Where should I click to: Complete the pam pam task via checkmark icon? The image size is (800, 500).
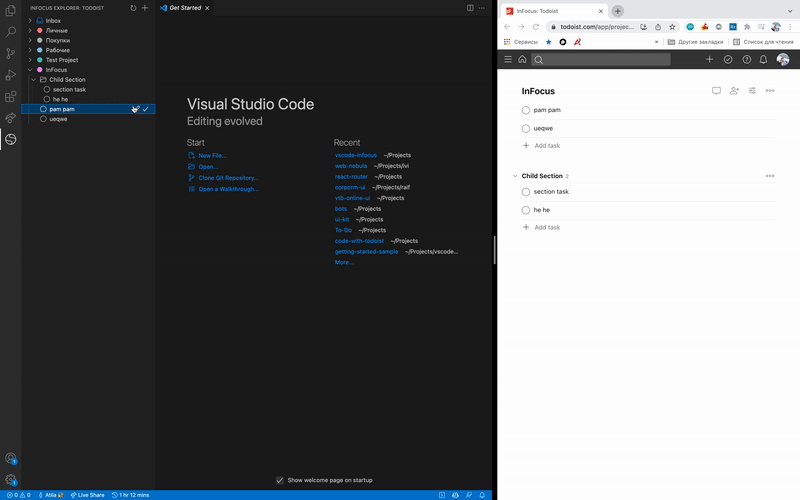pyautogui.click(x=145, y=109)
